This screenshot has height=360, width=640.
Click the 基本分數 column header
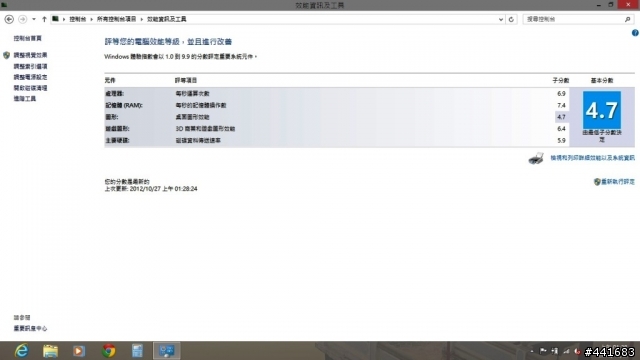tap(602, 80)
